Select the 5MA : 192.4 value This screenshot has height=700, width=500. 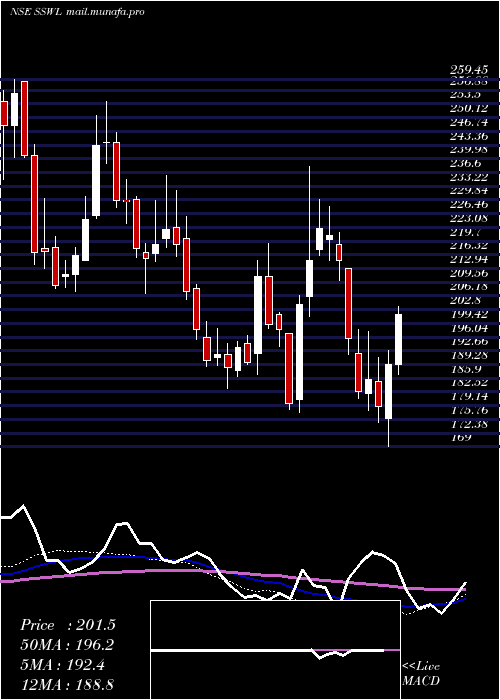pyautogui.click(x=62, y=665)
